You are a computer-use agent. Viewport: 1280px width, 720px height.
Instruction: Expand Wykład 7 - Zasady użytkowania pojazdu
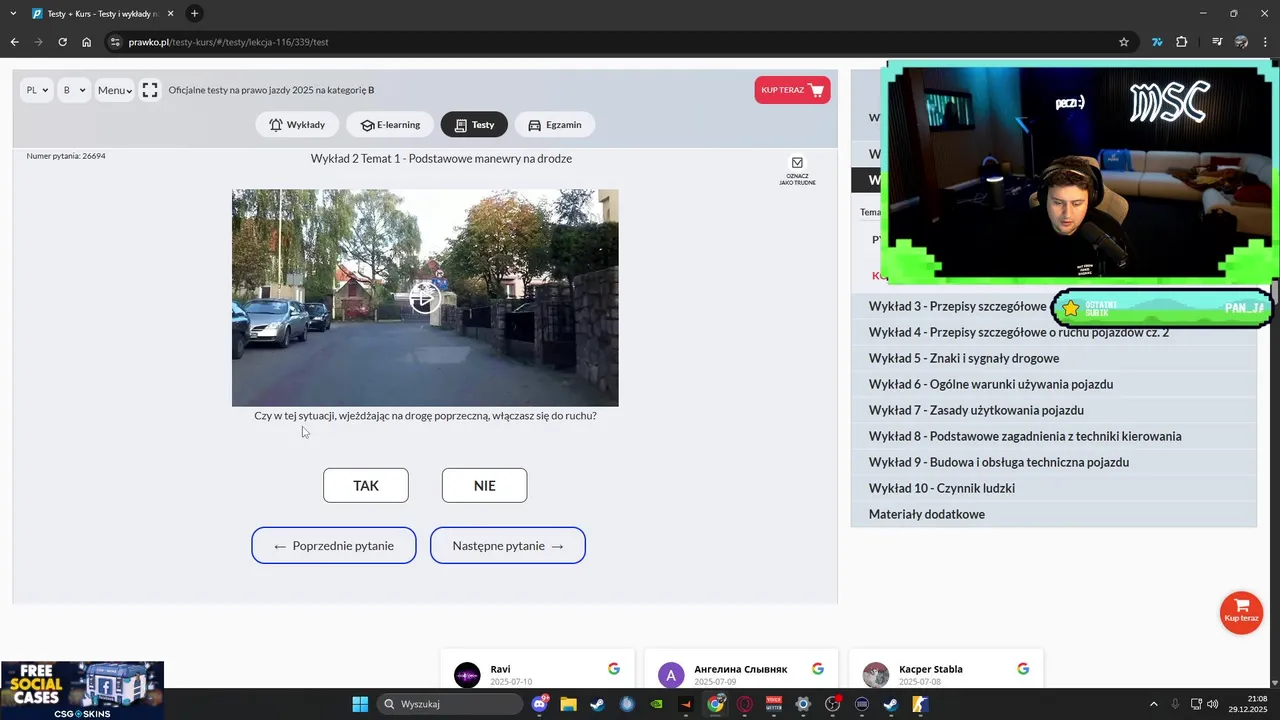[1054, 410]
